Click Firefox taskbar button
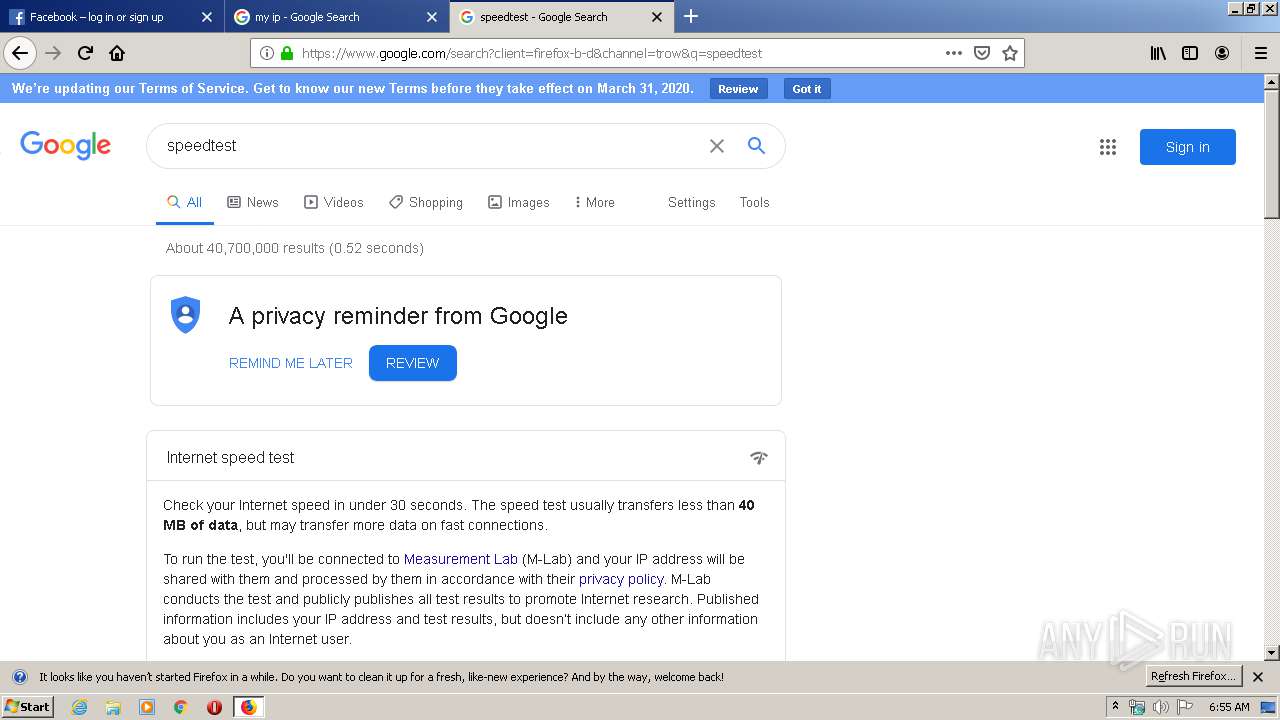Image resolution: width=1280 pixels, height=720 pixels. pyautogui.click(x=248, y=707)
